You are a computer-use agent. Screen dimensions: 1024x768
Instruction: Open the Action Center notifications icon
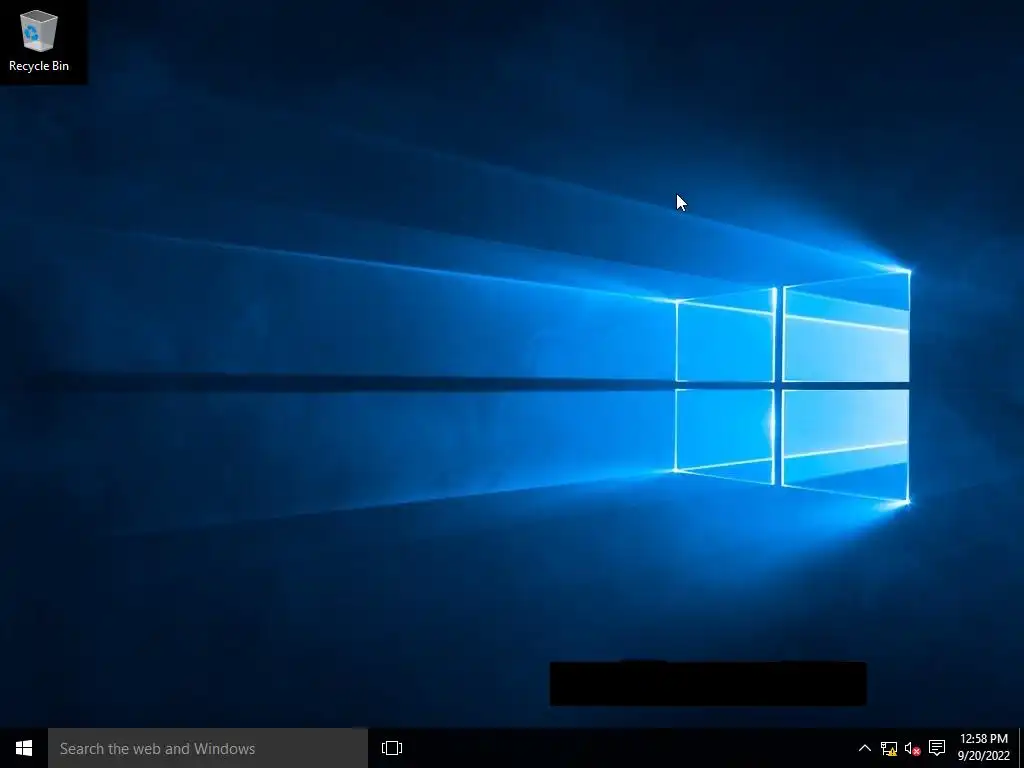pyautogui.click(x=937, y=748)
